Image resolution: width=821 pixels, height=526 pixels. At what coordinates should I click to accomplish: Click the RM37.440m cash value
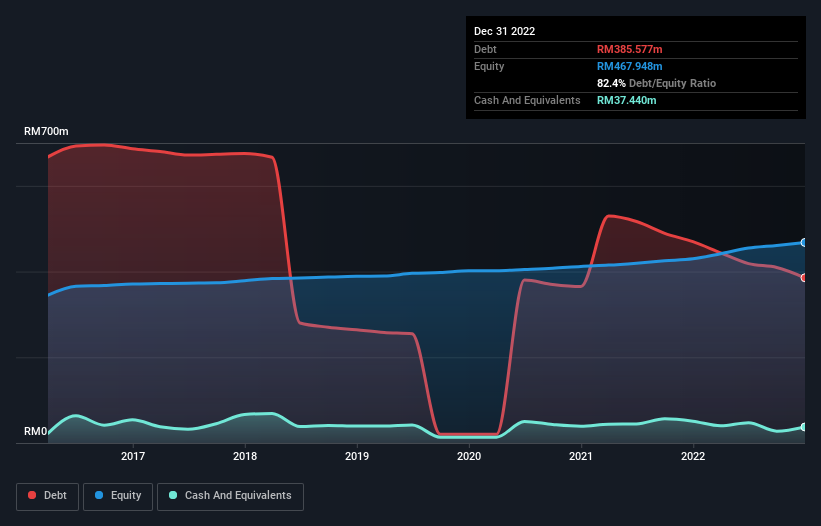pos(627,100)
